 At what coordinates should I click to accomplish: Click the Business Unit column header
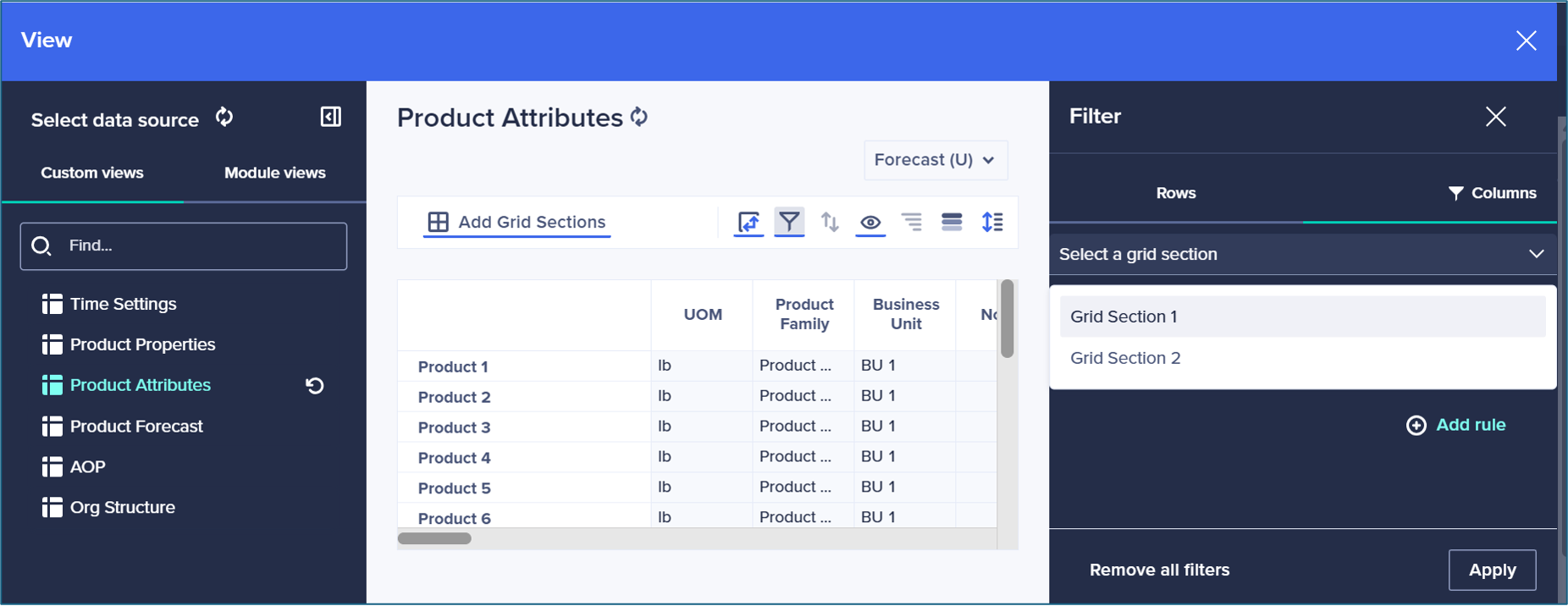906,314
